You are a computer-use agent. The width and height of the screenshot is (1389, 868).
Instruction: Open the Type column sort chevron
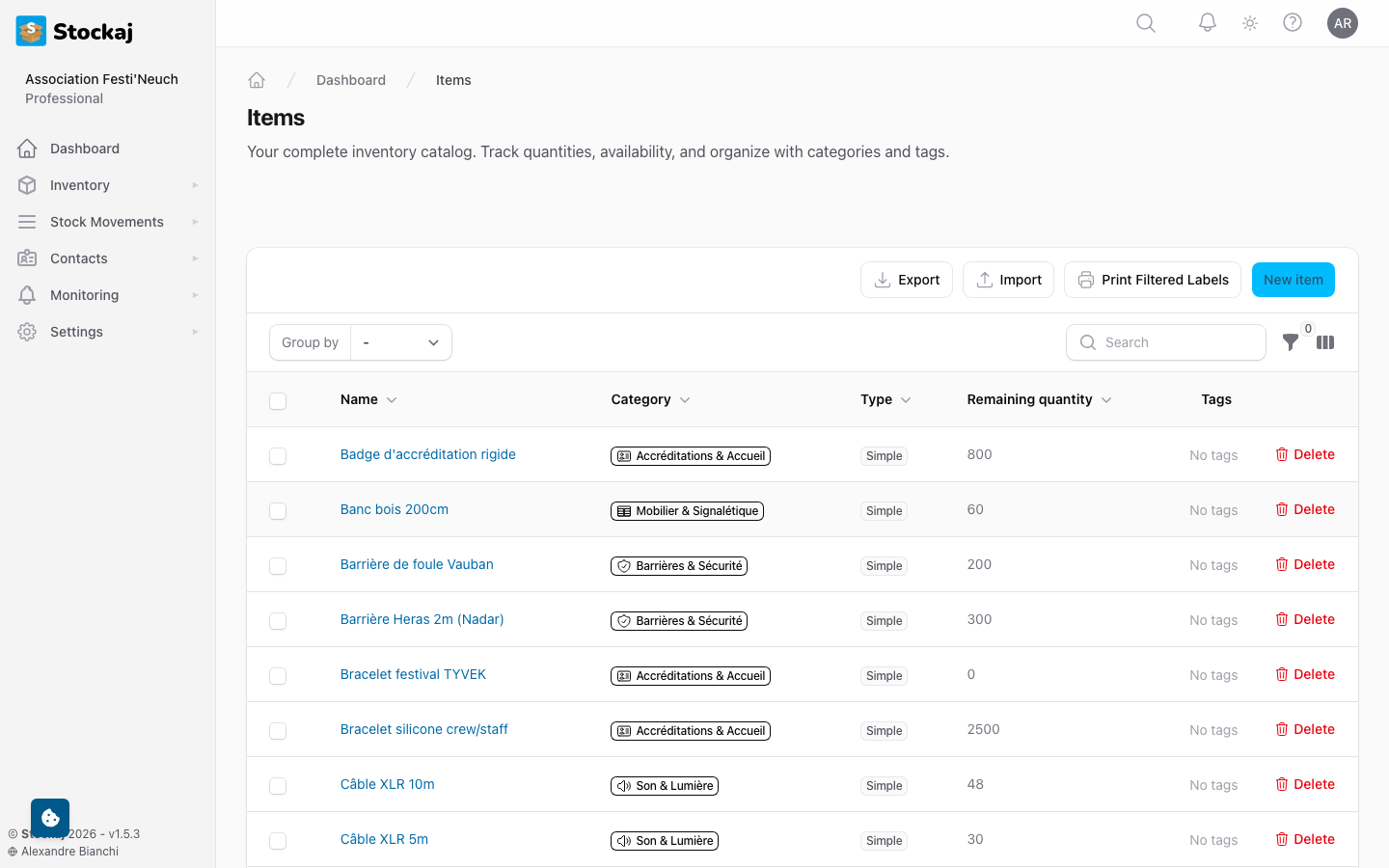coord(906,400)
